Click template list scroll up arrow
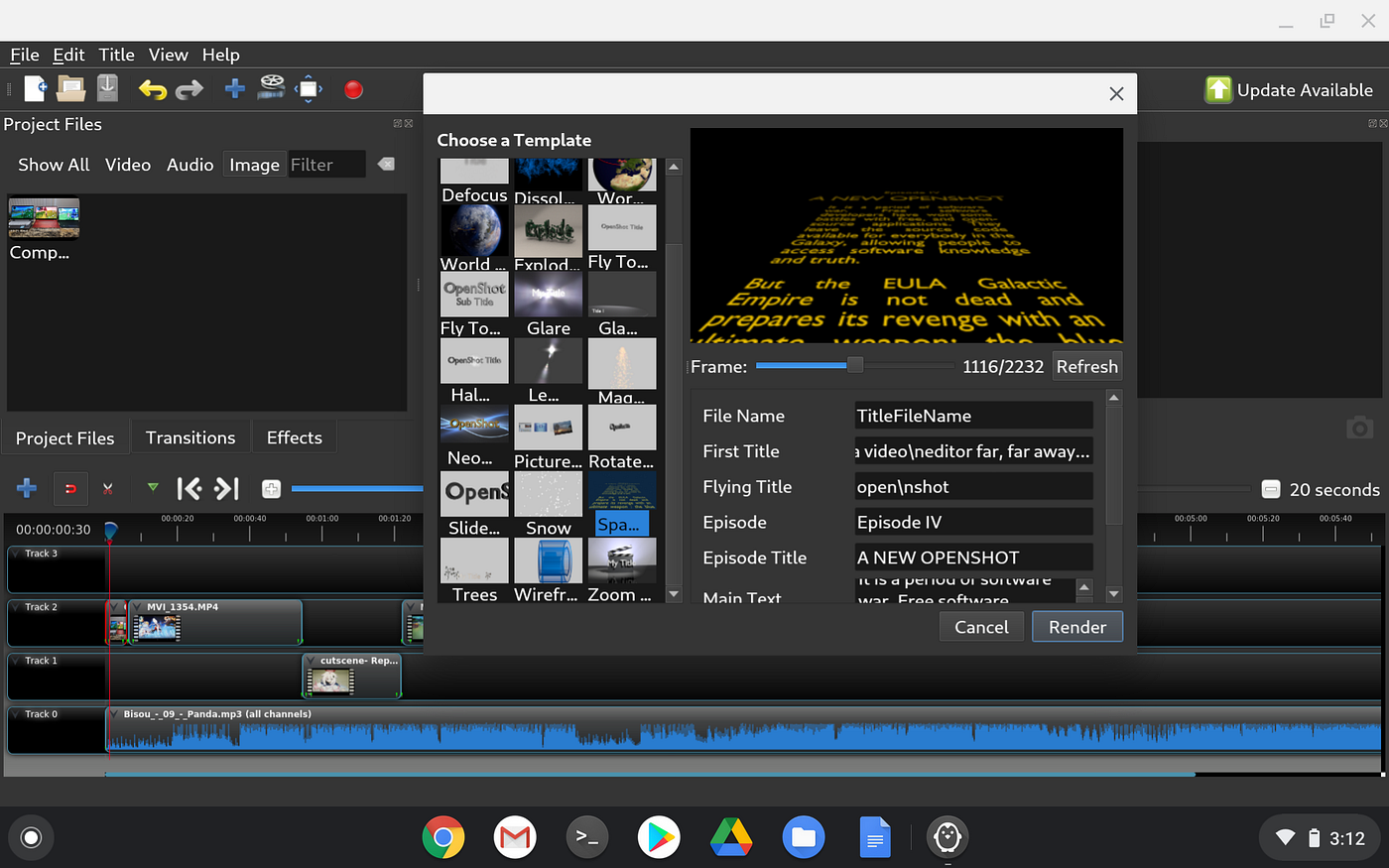Image resolution: width=1389 pixels, height=868 pixels. tap(674, 167)
